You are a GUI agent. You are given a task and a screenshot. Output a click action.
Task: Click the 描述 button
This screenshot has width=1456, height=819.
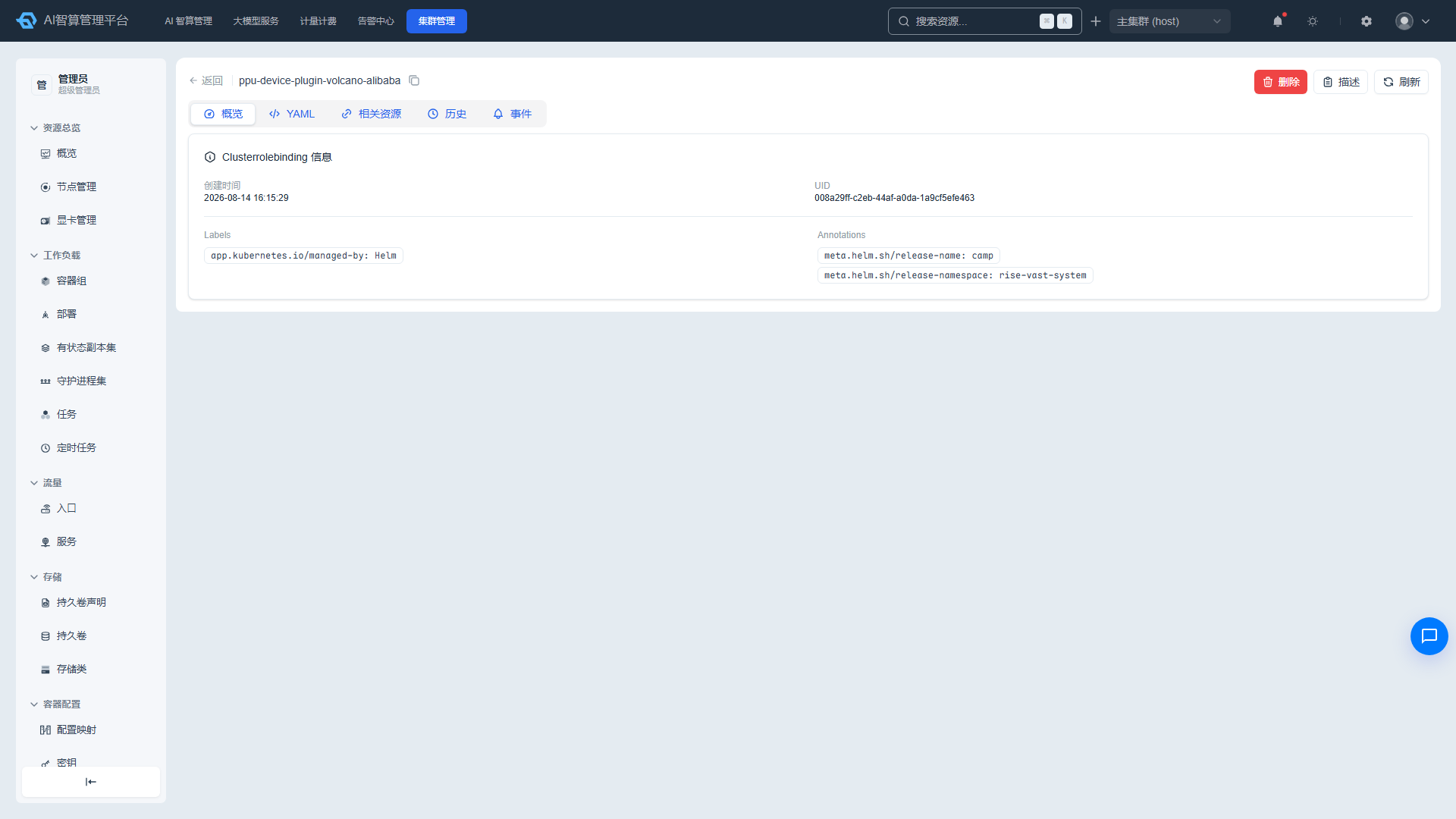[x=1341, y=82]
